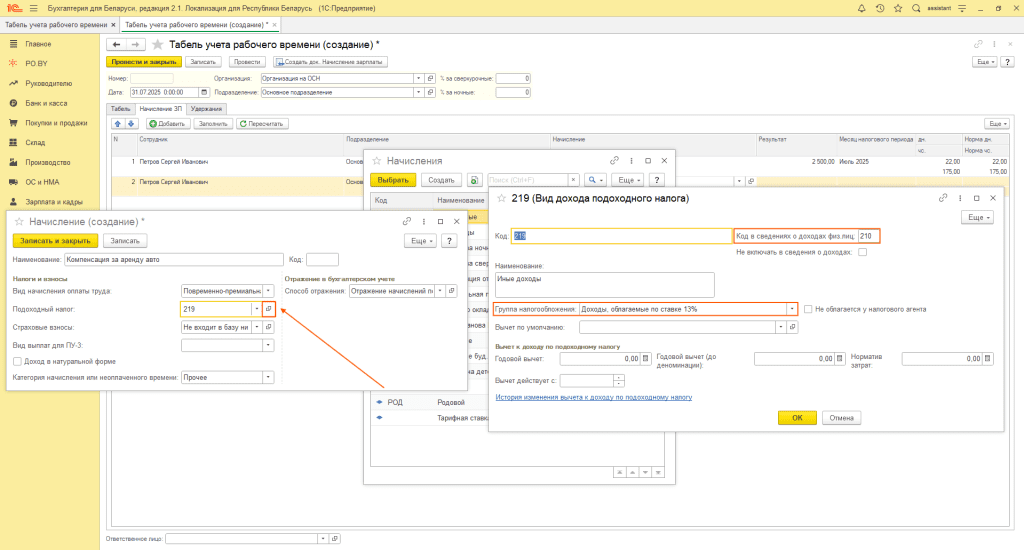Get link icon in 219 Вид дохода window

(942, 198)
